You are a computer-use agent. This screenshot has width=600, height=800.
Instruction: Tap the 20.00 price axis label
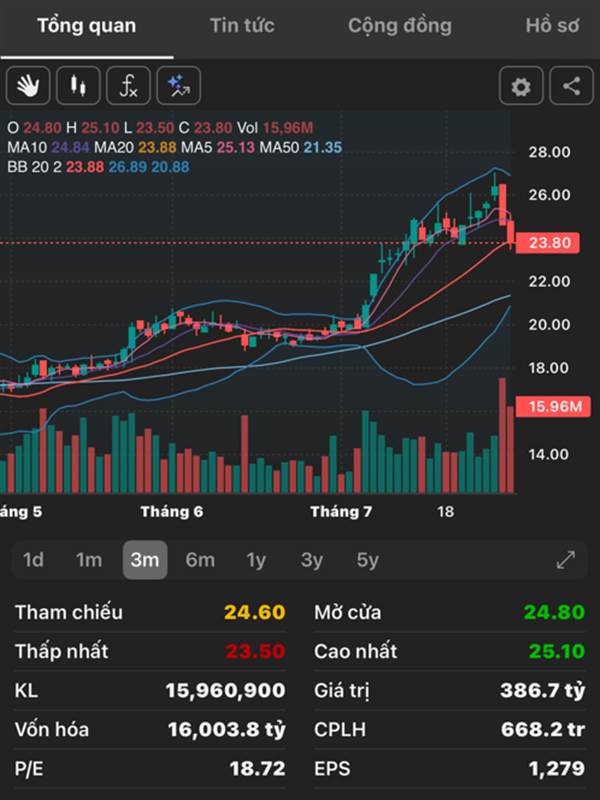(x=549, y=324)
